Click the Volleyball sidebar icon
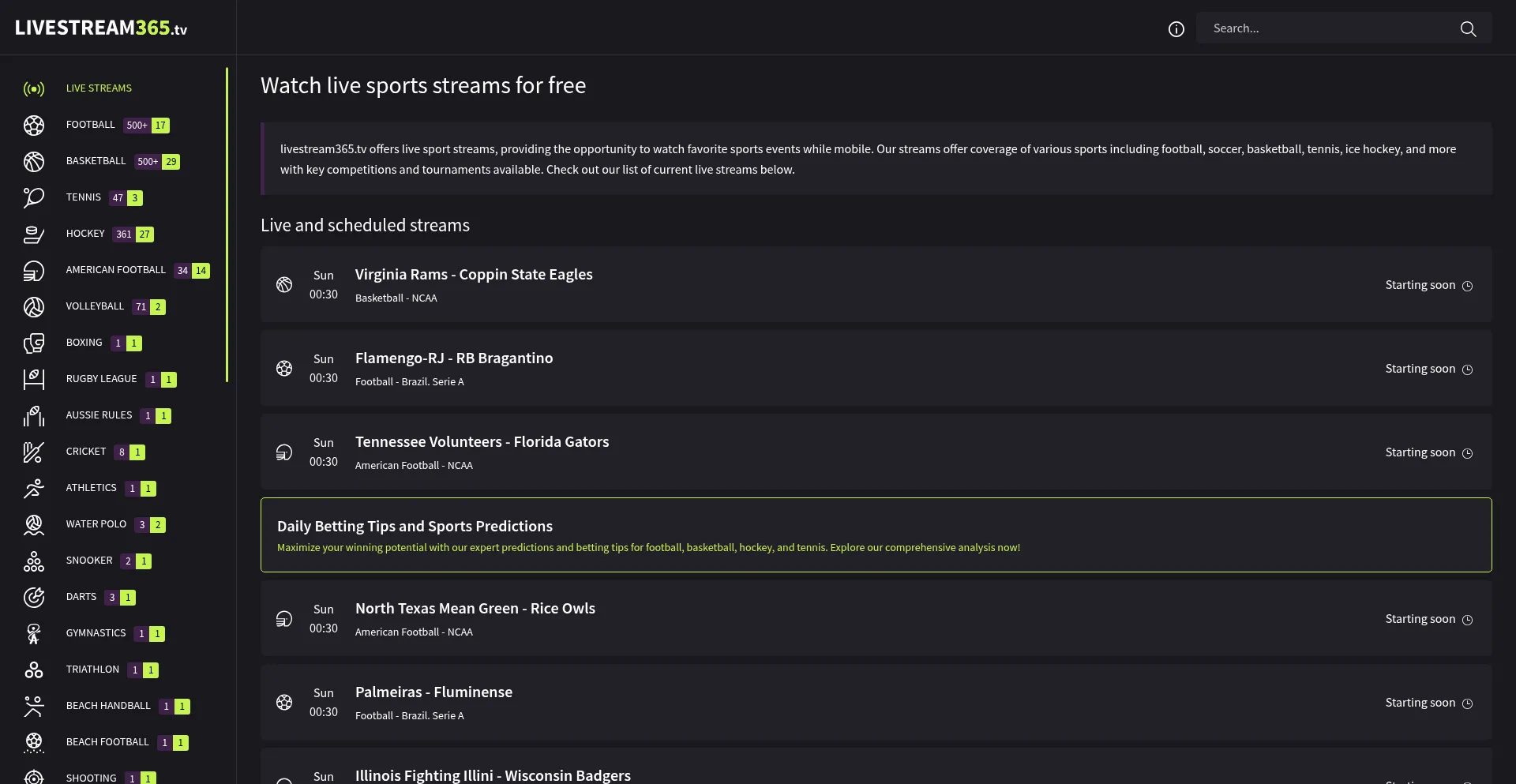 coord(34,307)
